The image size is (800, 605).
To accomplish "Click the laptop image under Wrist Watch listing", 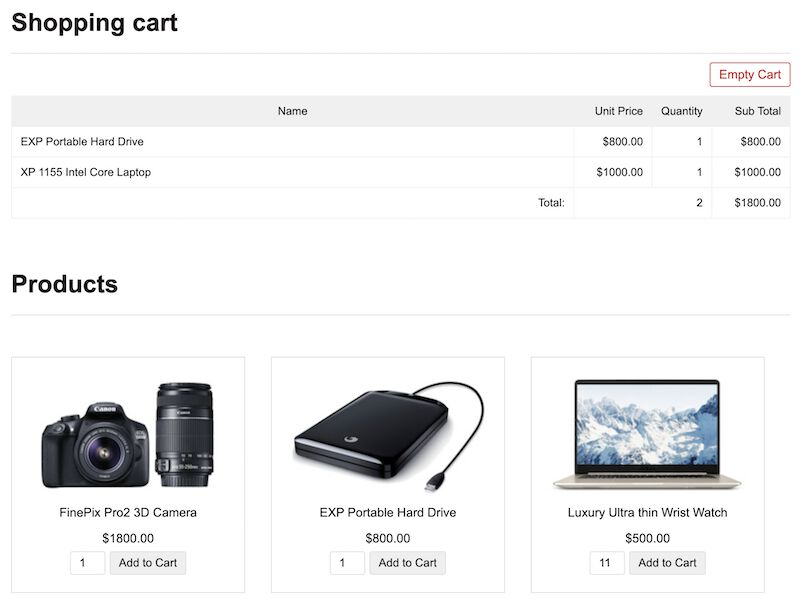I will [646, 435].
